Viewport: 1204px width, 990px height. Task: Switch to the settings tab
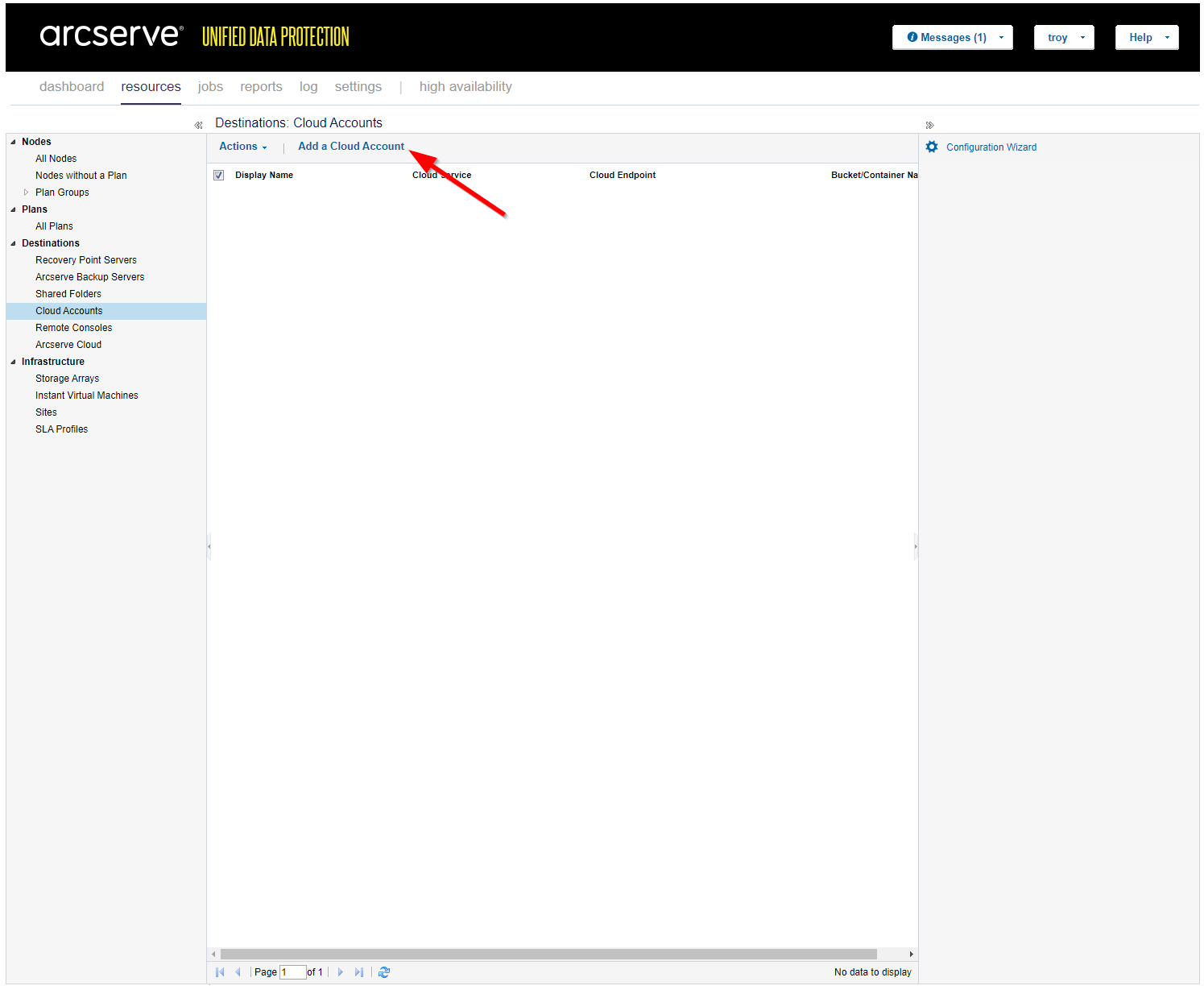pos(358,87)
